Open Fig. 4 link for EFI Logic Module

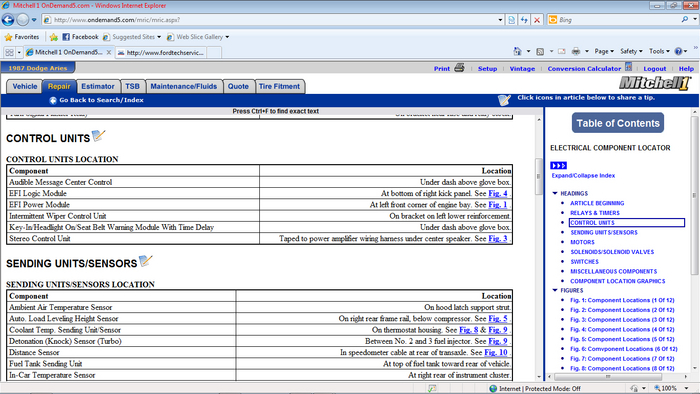pos(498,193)
